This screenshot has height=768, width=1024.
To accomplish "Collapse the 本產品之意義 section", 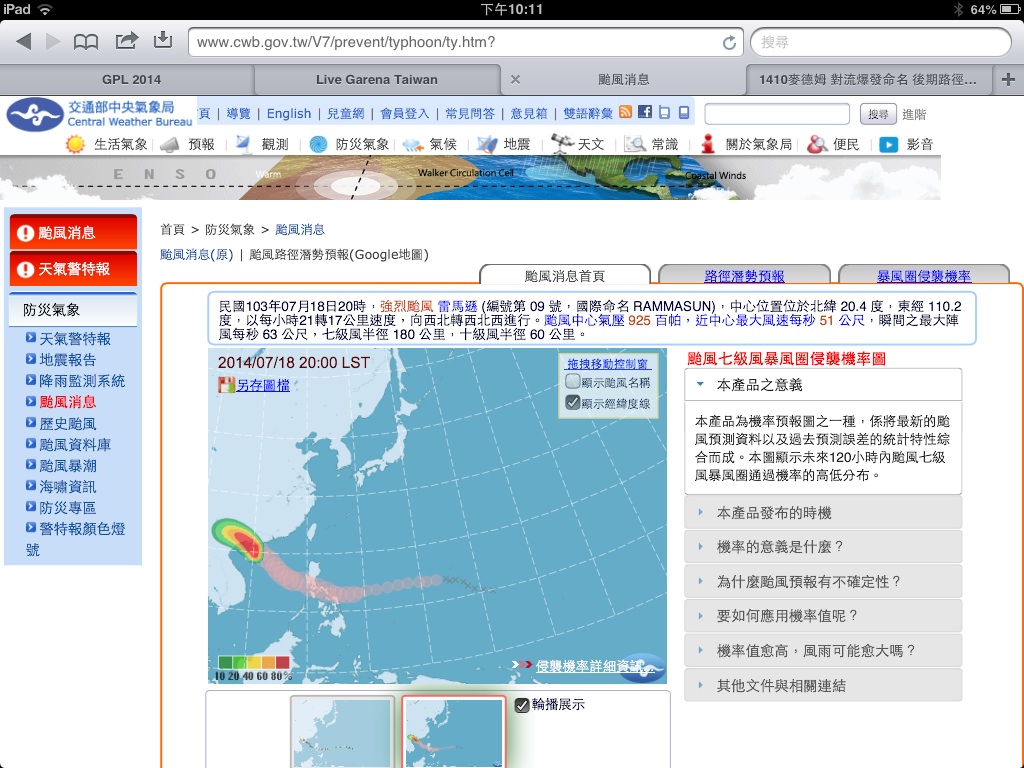I will [x=700, y=384].
